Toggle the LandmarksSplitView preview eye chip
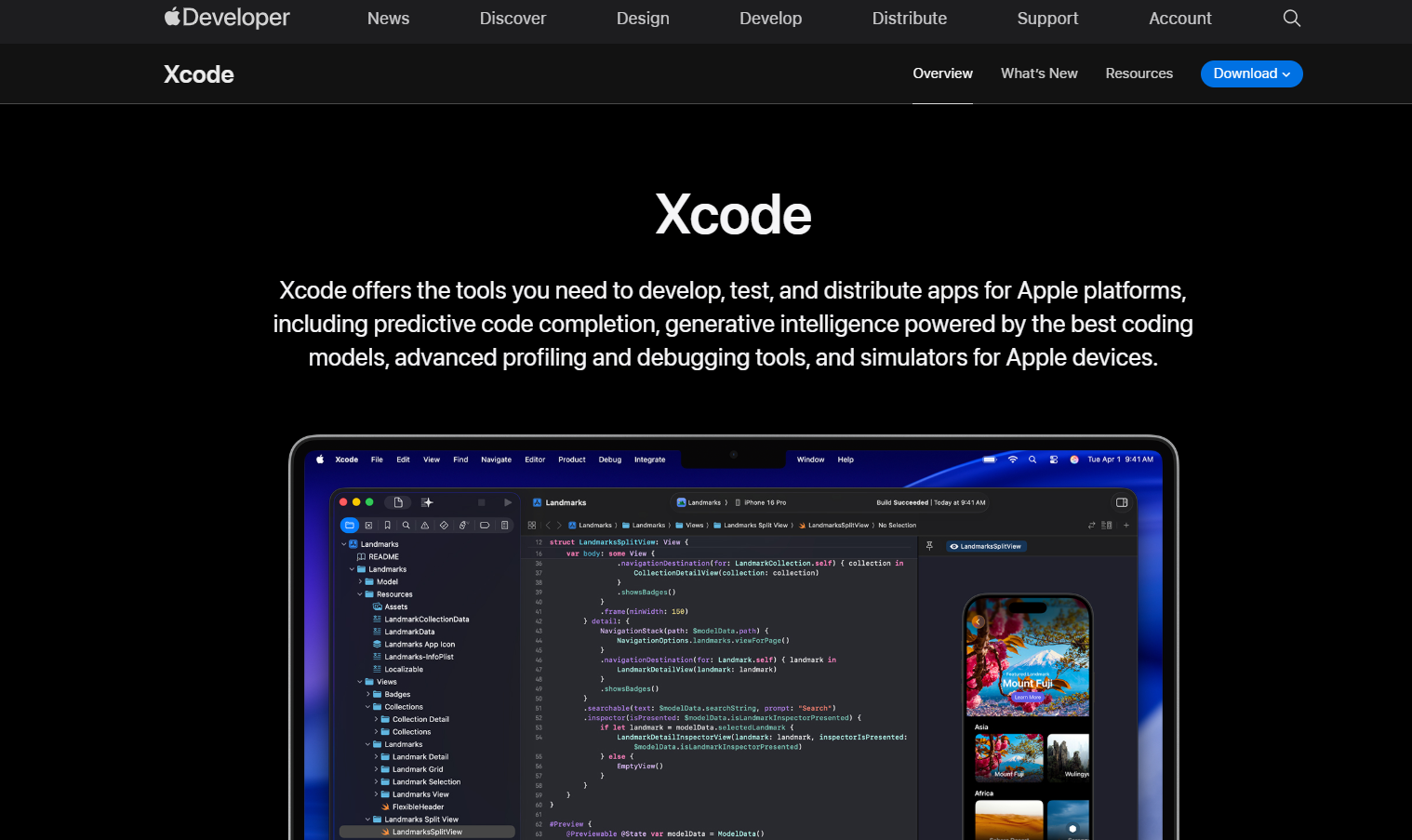Viewport: 1412px width, 840px height. (x=987, y=546)
